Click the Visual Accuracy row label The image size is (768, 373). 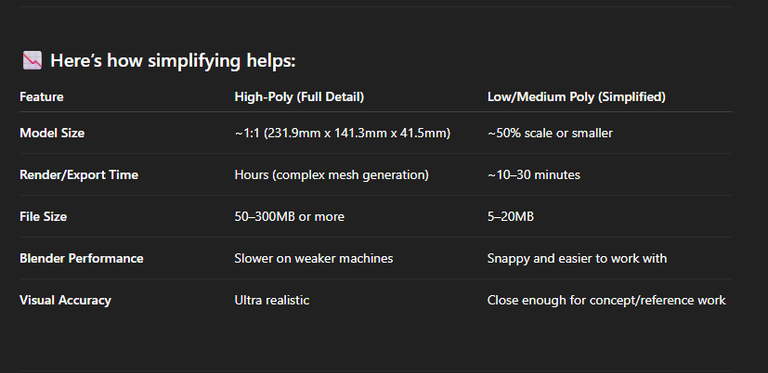pyautogui.click(x=65, y=300)
